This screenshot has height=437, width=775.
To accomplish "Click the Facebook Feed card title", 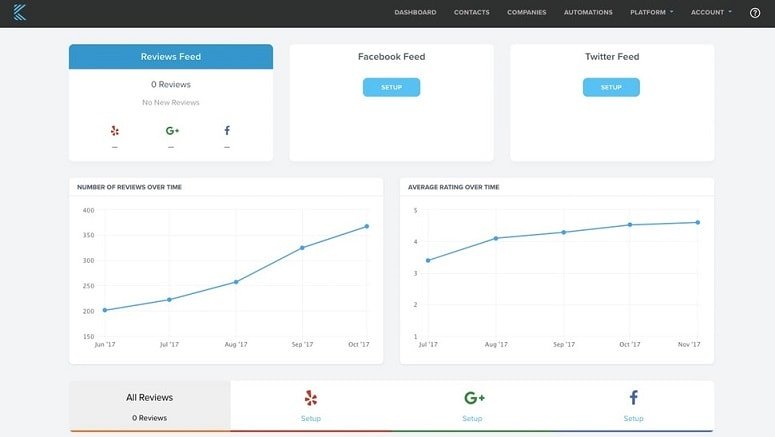I will tap(391, 56).
